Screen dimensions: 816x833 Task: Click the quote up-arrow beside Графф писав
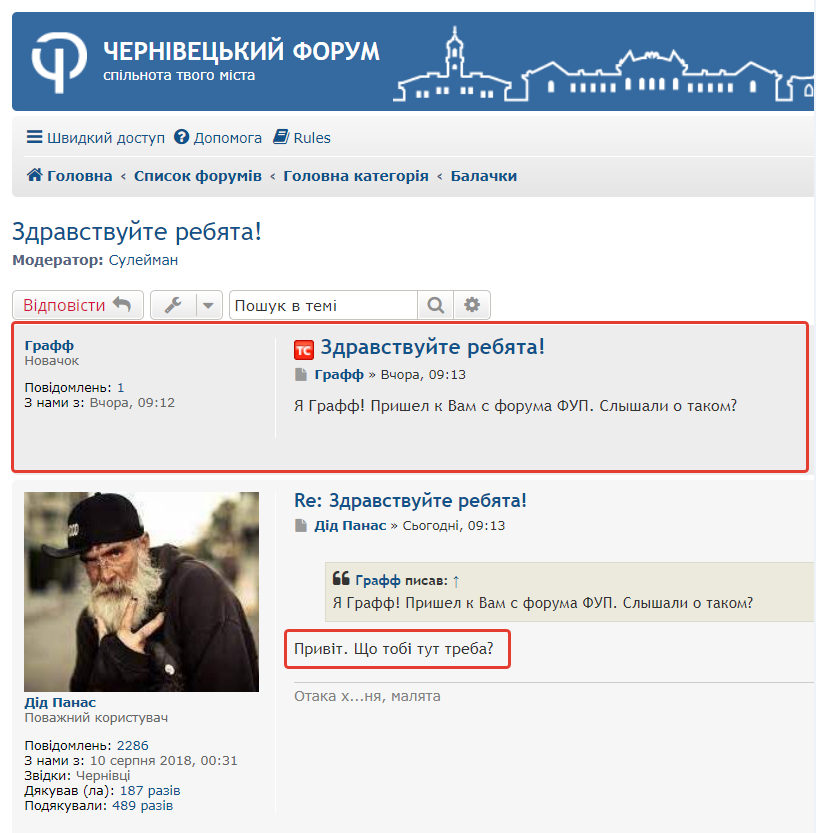point(456,581)
